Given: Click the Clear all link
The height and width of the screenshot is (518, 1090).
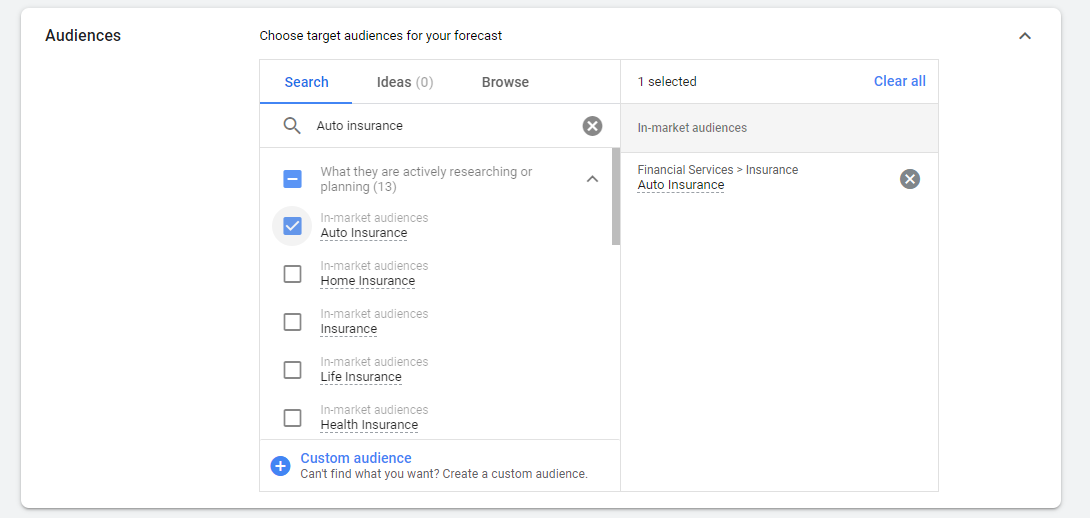Looking at the screenshot, I should 899,81.
